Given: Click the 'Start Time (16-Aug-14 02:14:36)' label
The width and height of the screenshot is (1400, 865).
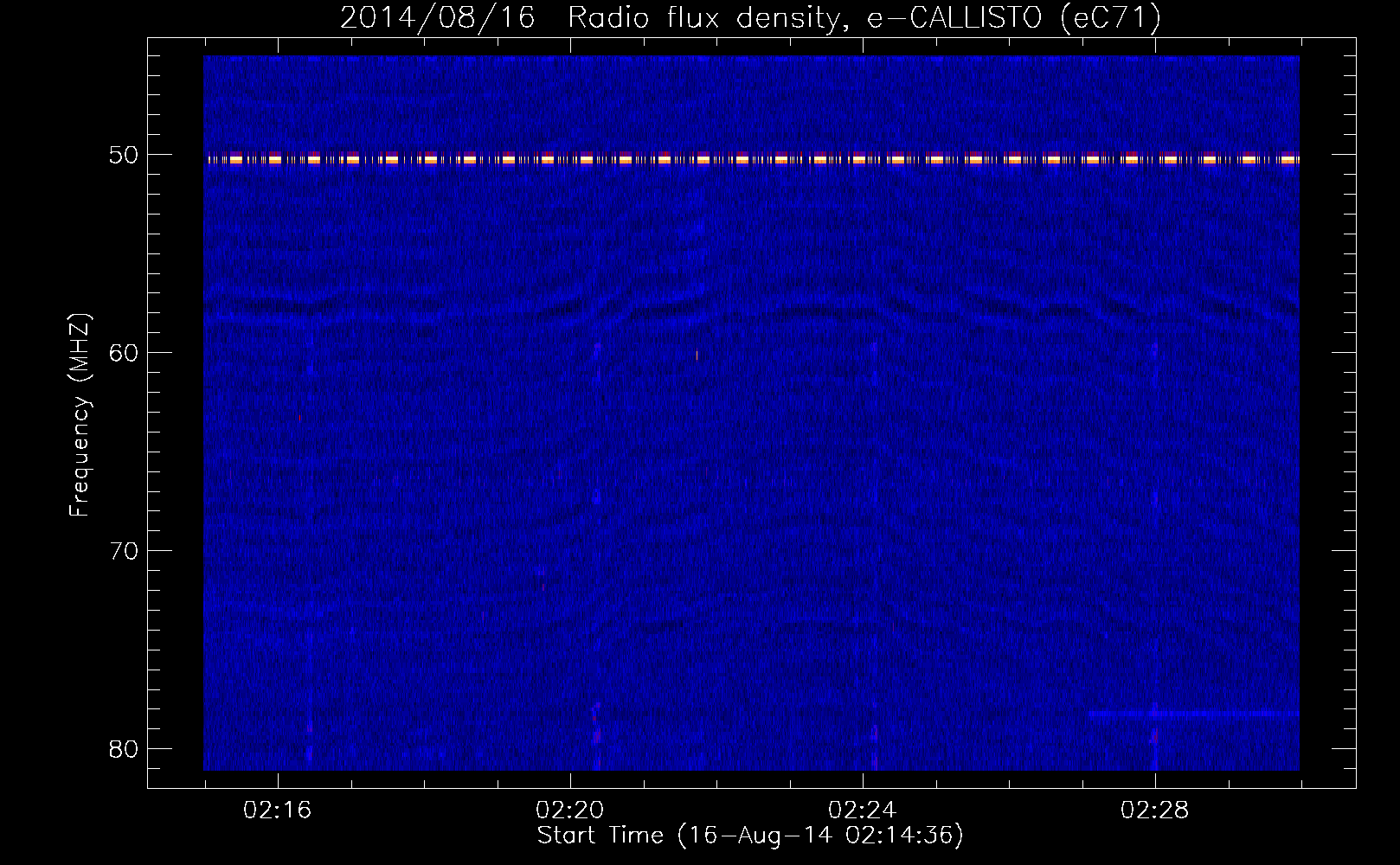Looking at the screenshot, I should pyautogui.click(x=750, y=836).
